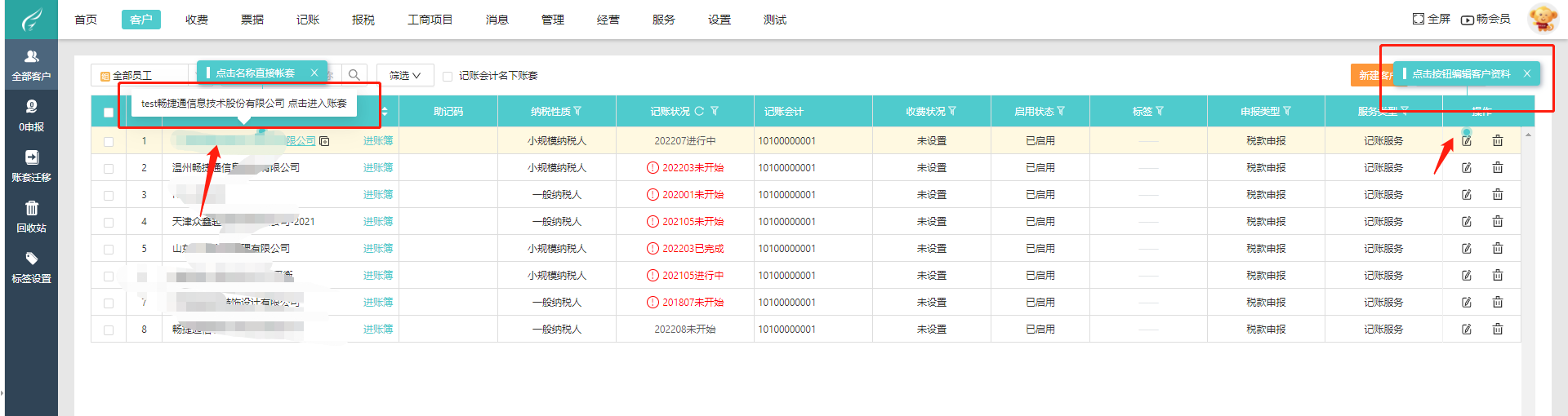Click 进账簿 for row 8
The width and height of the screenshot is (1568, 416).
378,330
